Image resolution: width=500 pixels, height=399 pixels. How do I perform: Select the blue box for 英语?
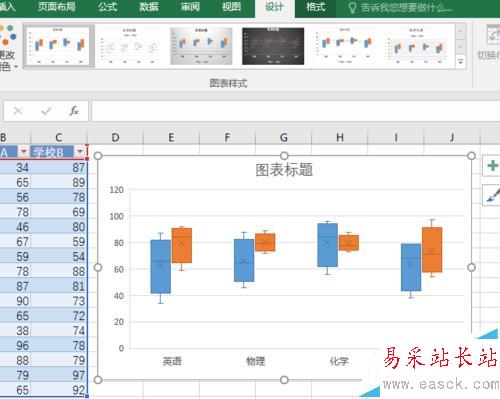click(x=161, y=267)
